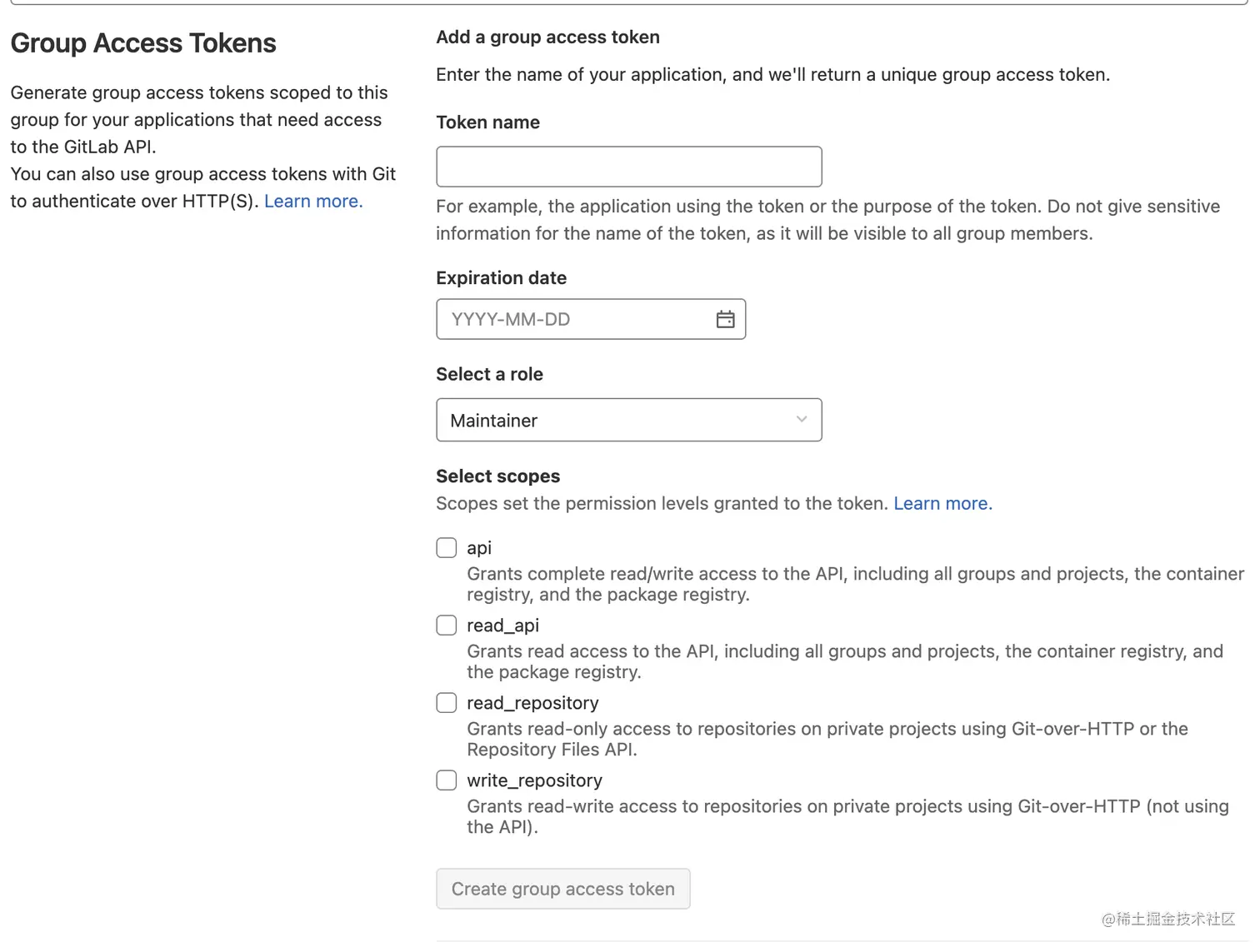The height and width of the screenshot is (952, 1260).
Task: Open the calendar date picker icon
Action: (x=725, y=320)
